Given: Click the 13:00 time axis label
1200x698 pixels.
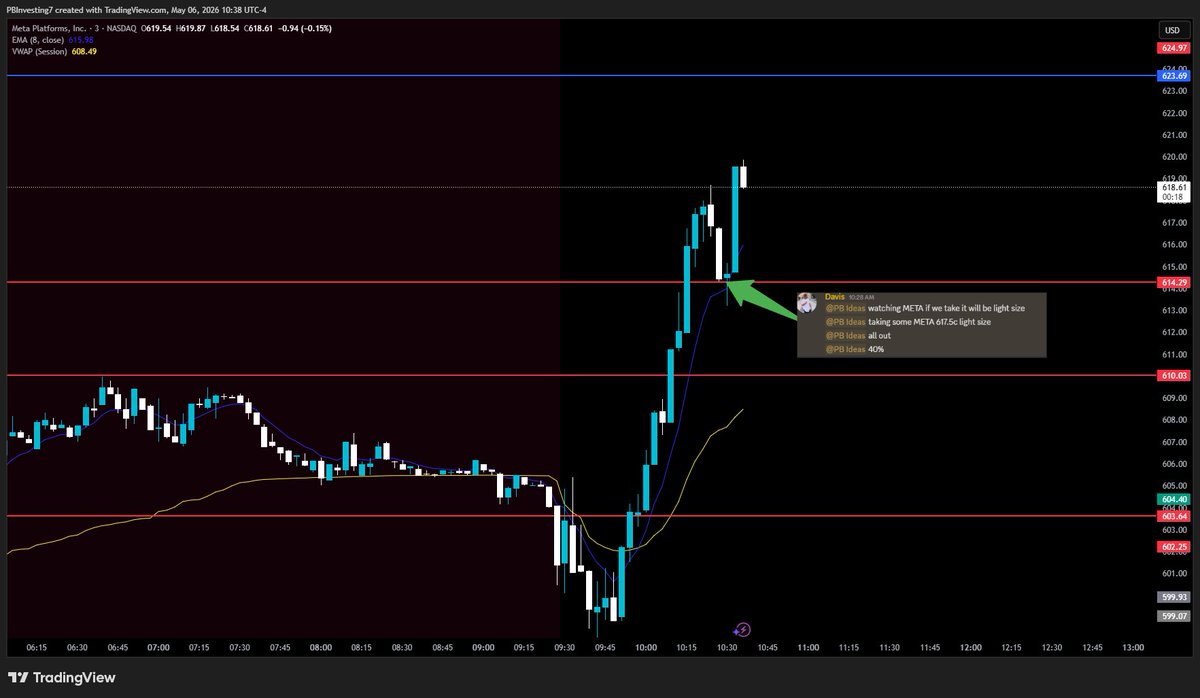Looking at the screenshot, I should click(x=1133, y=648).
